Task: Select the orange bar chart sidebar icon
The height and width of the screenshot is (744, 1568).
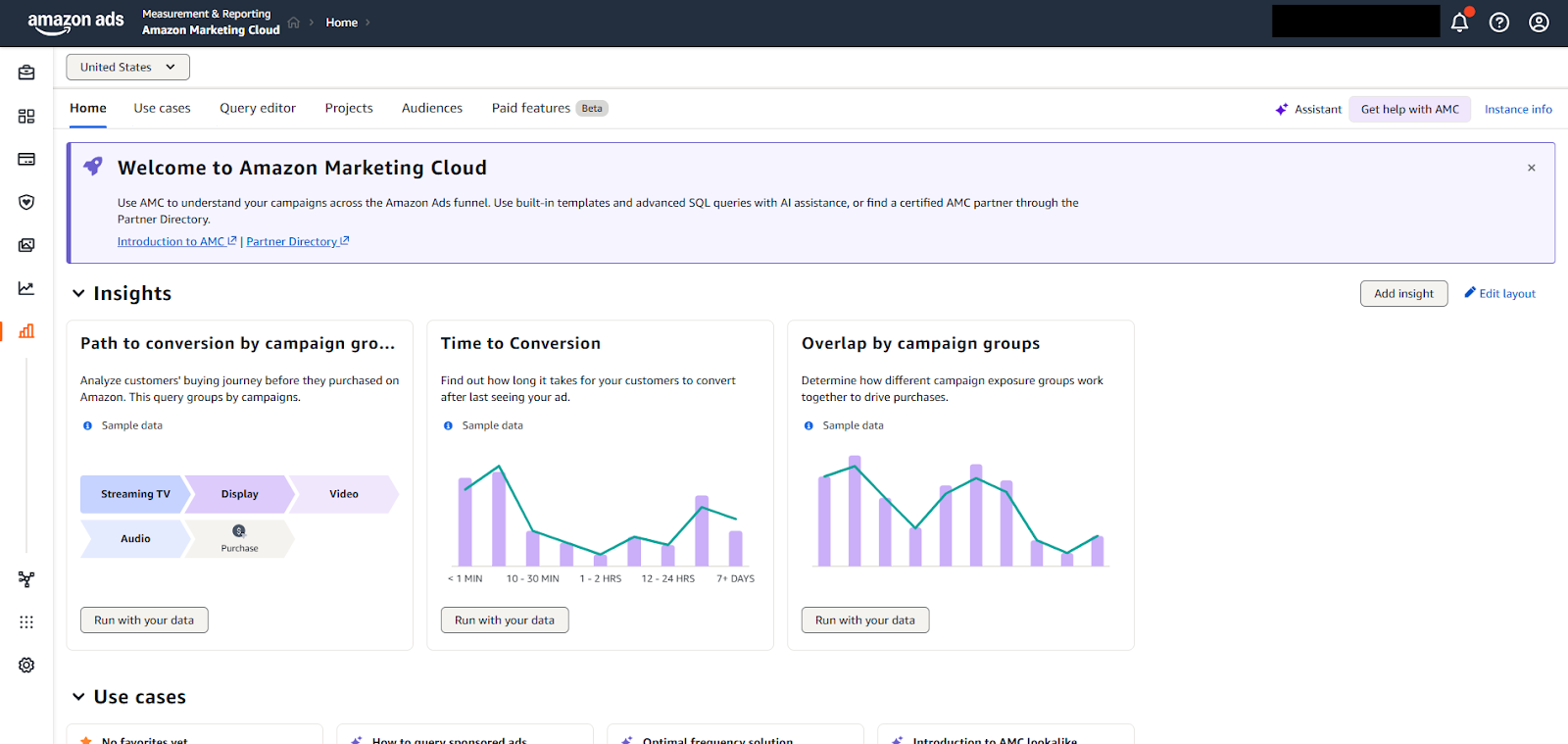Action: pos(26,331)
